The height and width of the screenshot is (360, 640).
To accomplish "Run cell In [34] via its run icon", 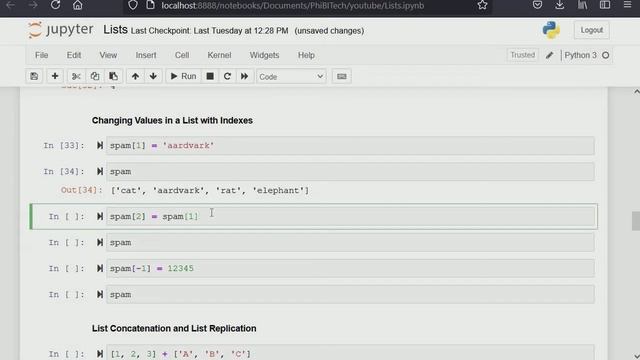I will point(100,171).
